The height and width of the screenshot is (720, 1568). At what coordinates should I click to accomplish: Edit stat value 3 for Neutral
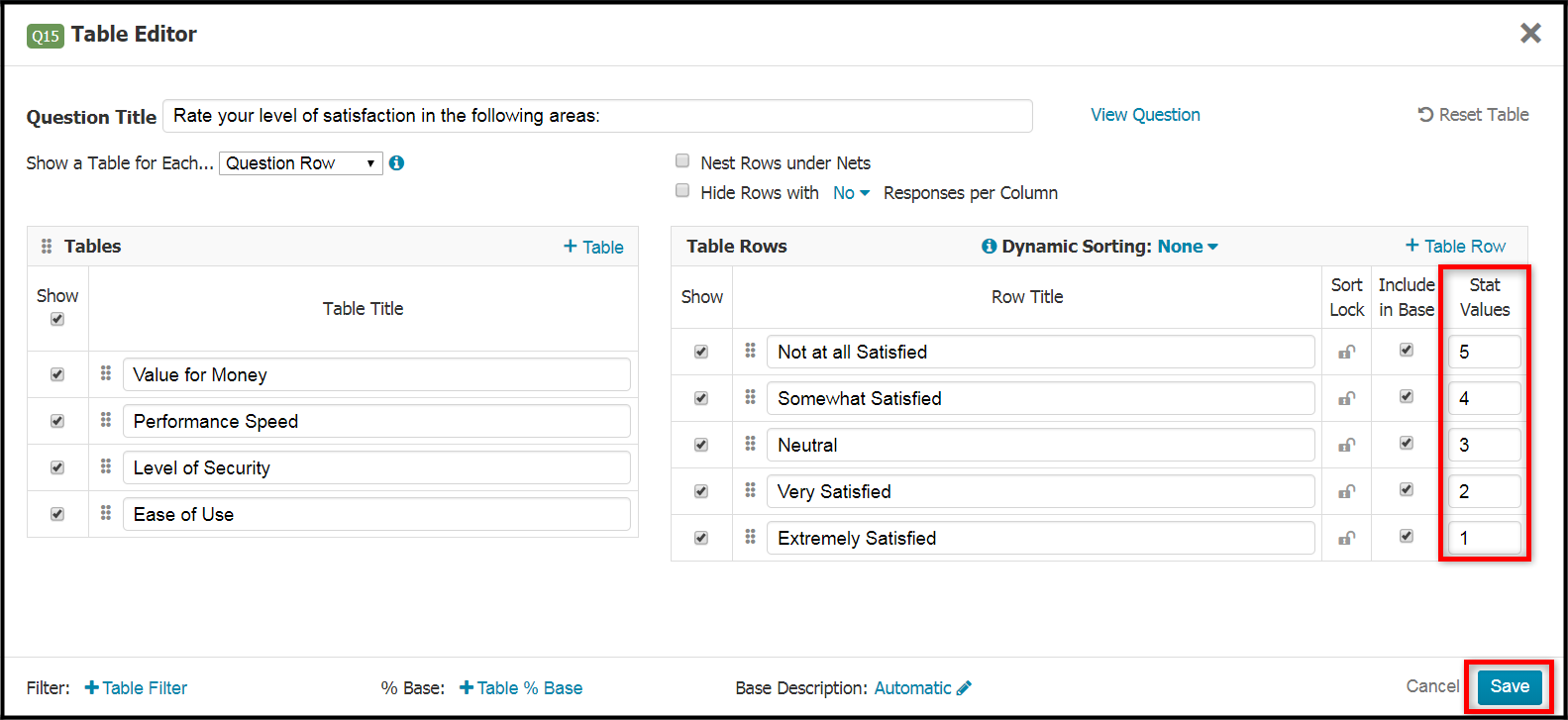pyautogui.click(x=1484, y=445)
